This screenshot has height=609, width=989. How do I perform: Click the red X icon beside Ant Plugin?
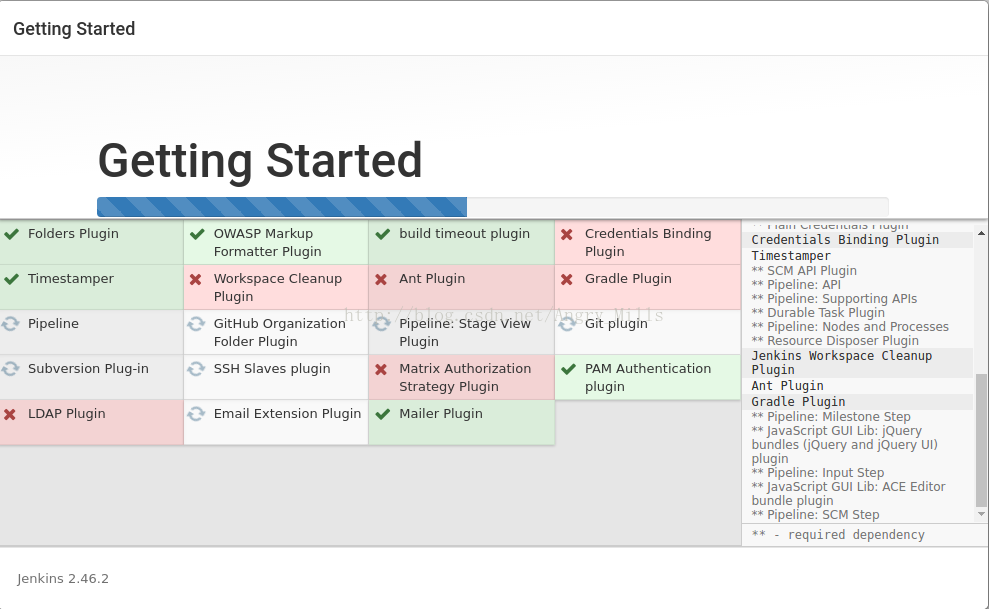(381, 279)
